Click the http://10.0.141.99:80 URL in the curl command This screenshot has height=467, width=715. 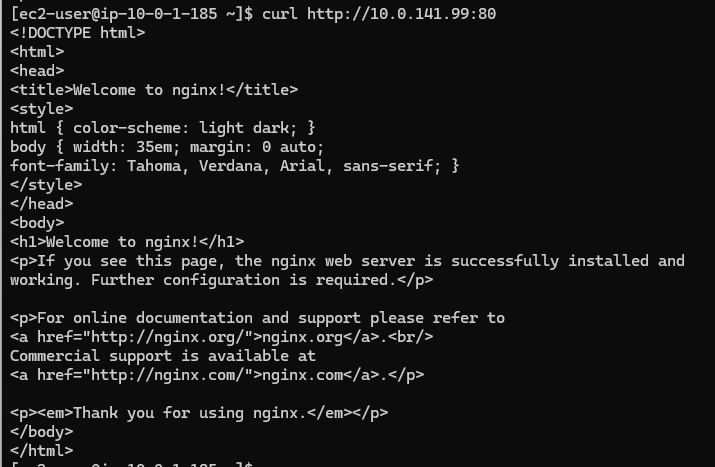click(x=401, y=13)
